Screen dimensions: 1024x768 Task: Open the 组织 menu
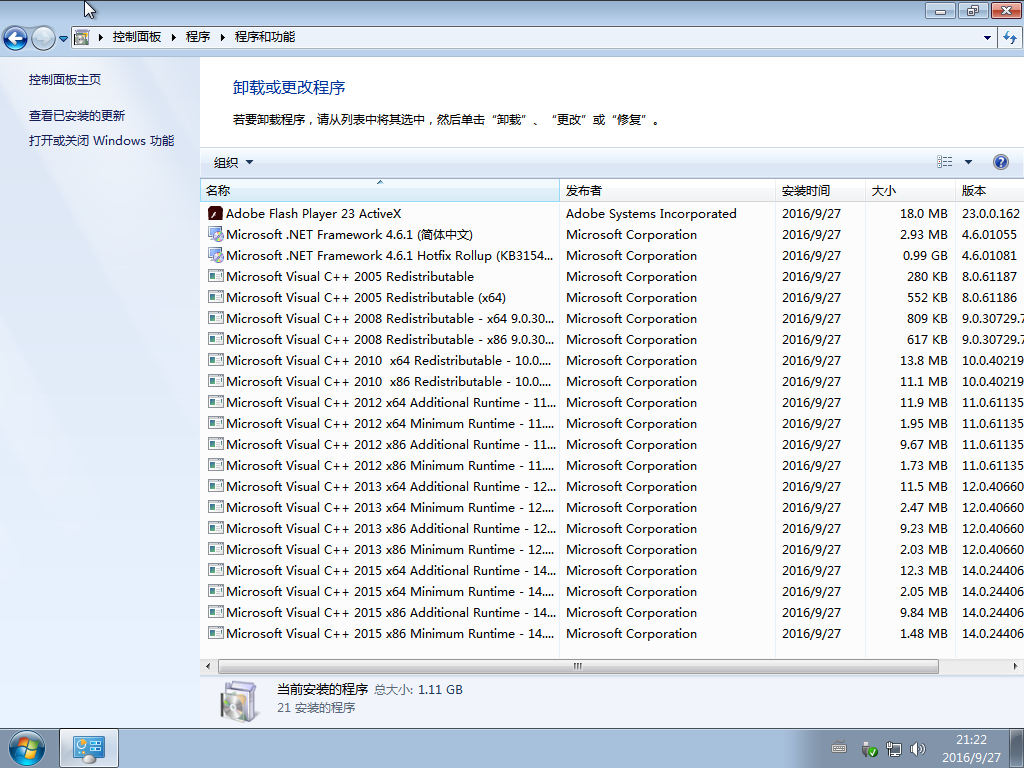pos(233,163)
